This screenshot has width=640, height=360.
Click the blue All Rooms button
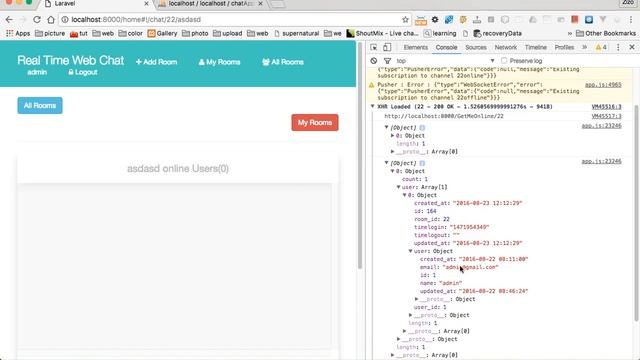click(x=40, y=106)
